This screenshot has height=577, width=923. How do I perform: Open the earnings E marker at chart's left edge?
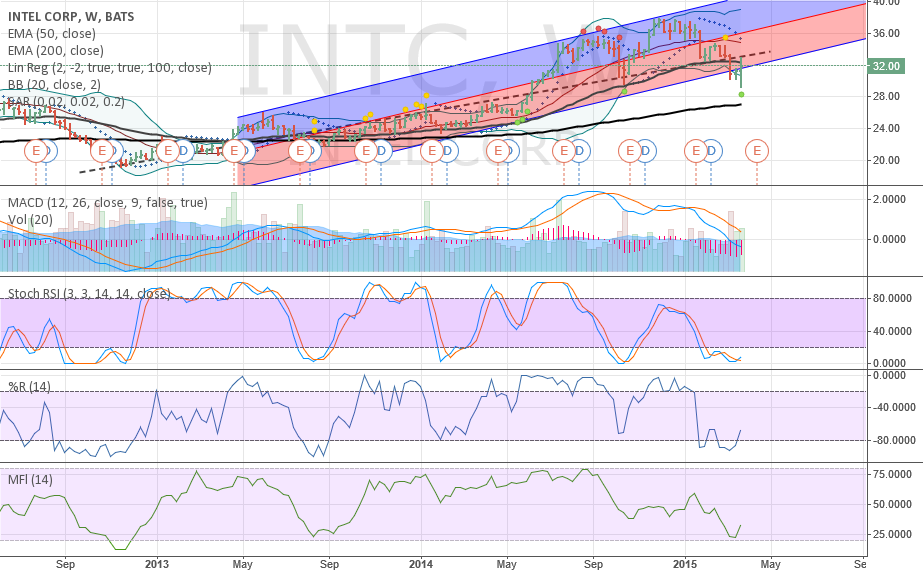(x=35, y=151)
